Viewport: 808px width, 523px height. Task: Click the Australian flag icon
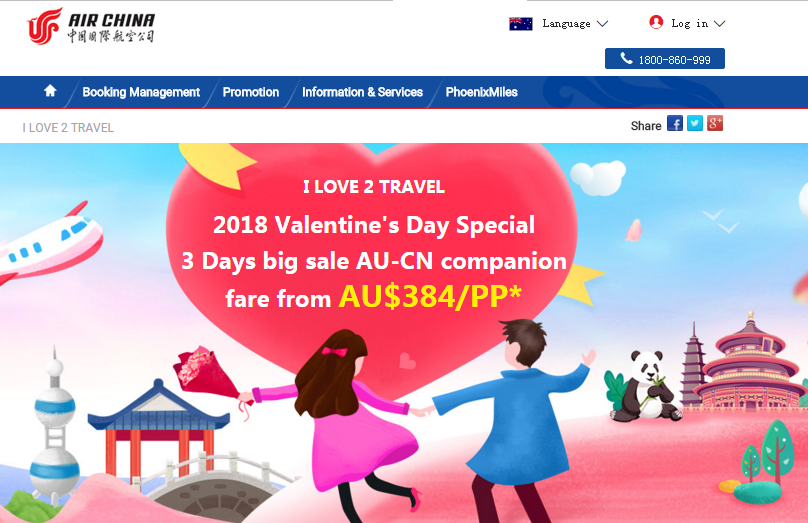pos(520,24)
